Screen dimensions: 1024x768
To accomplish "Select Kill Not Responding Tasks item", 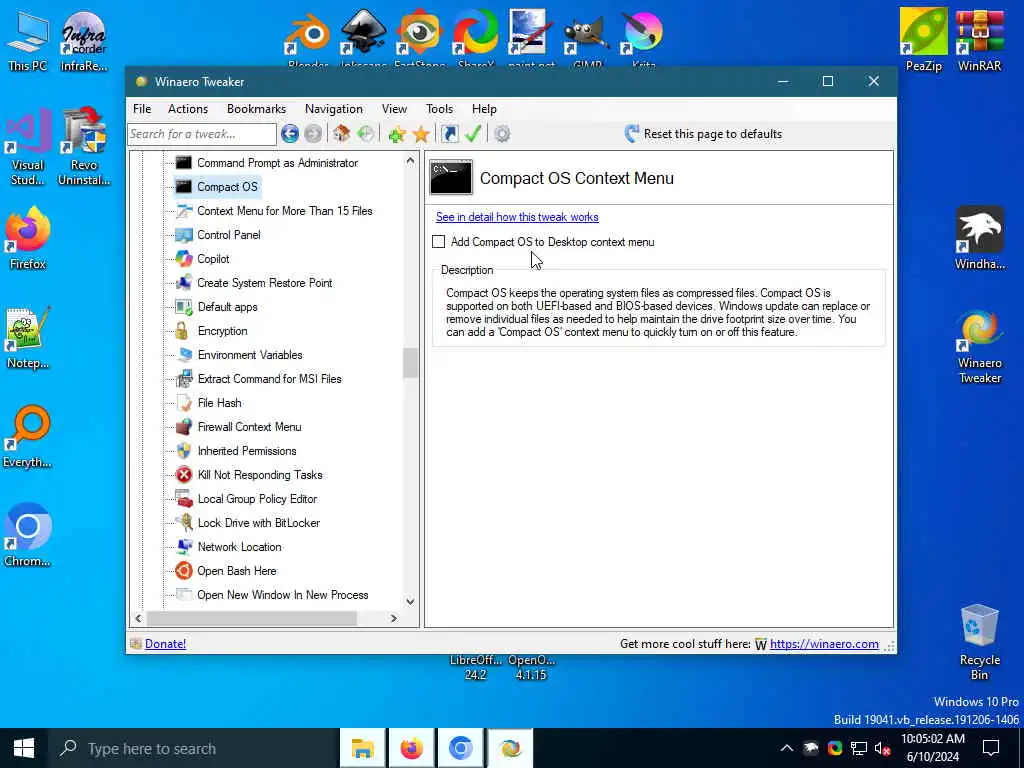I will pos(260,475).
